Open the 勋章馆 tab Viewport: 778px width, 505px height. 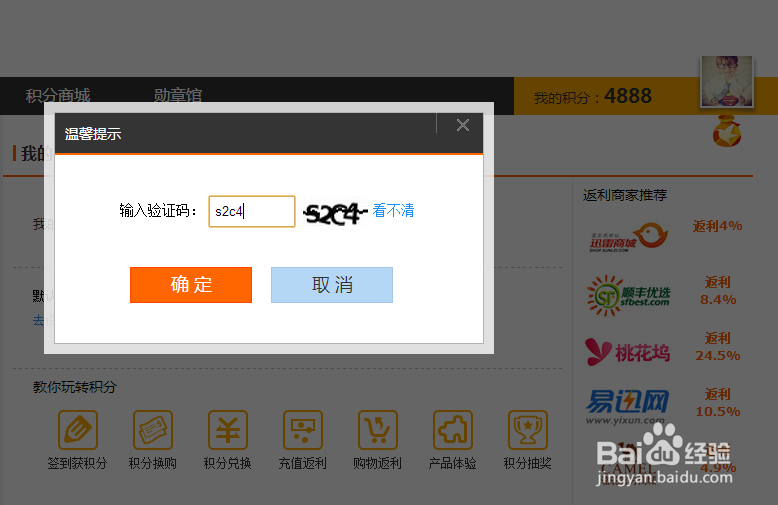(178, 95)
